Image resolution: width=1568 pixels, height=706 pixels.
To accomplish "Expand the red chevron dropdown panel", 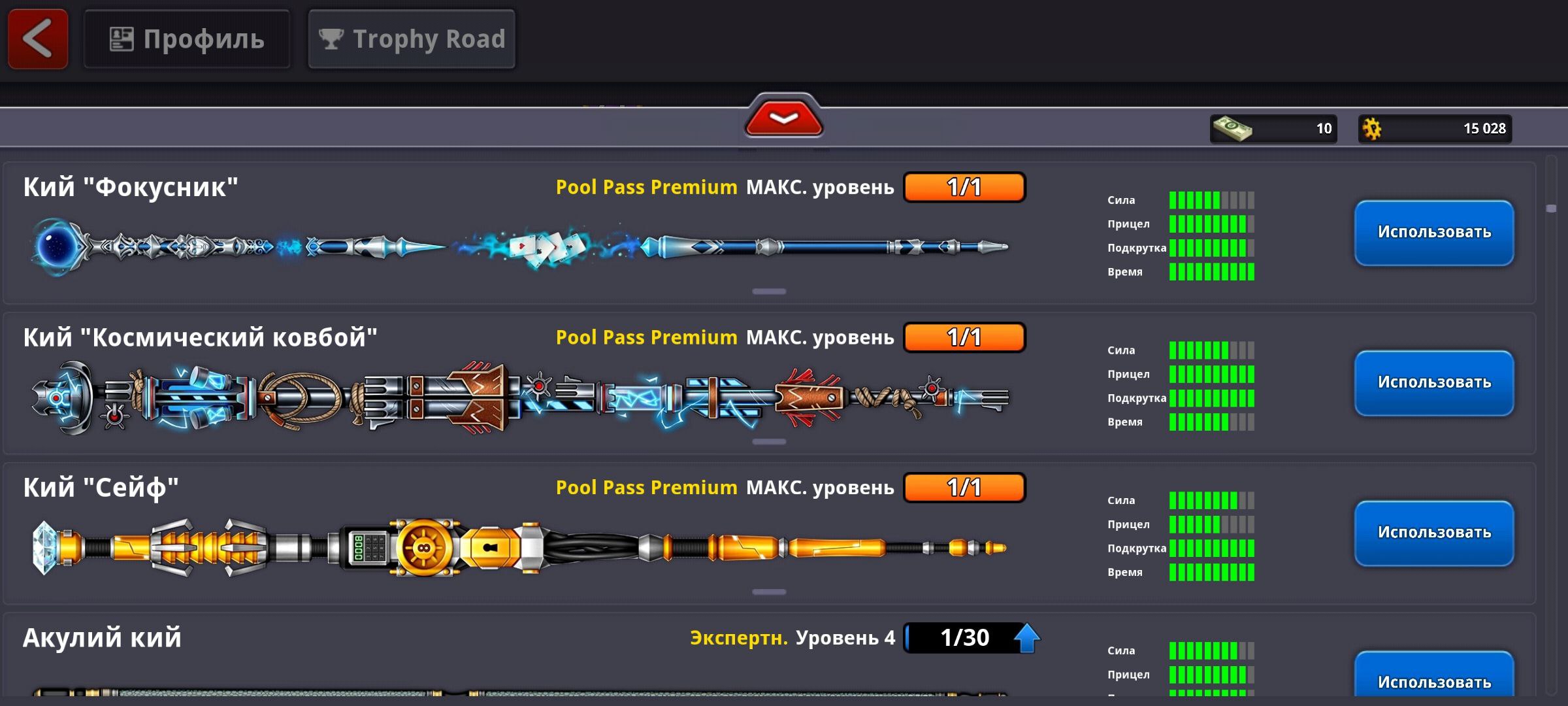I will (783, 118).
